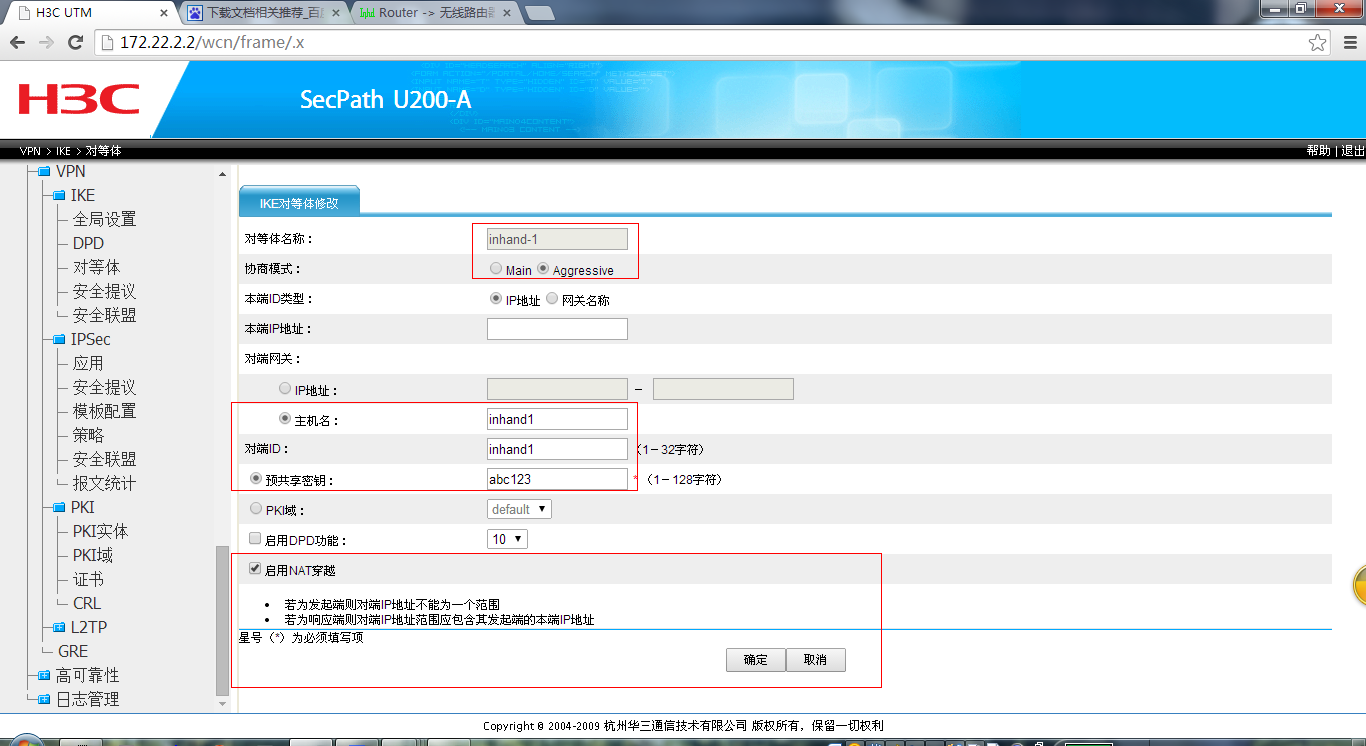Reload the page with the refresh icon

click(x=75, y=42)
